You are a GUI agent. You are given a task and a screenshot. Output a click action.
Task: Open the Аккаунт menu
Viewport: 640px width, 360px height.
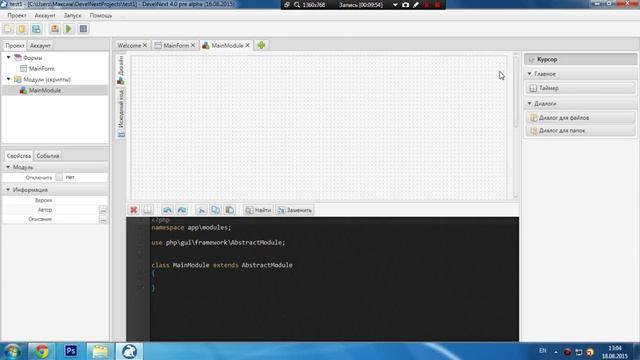click(x=45, y=16)
